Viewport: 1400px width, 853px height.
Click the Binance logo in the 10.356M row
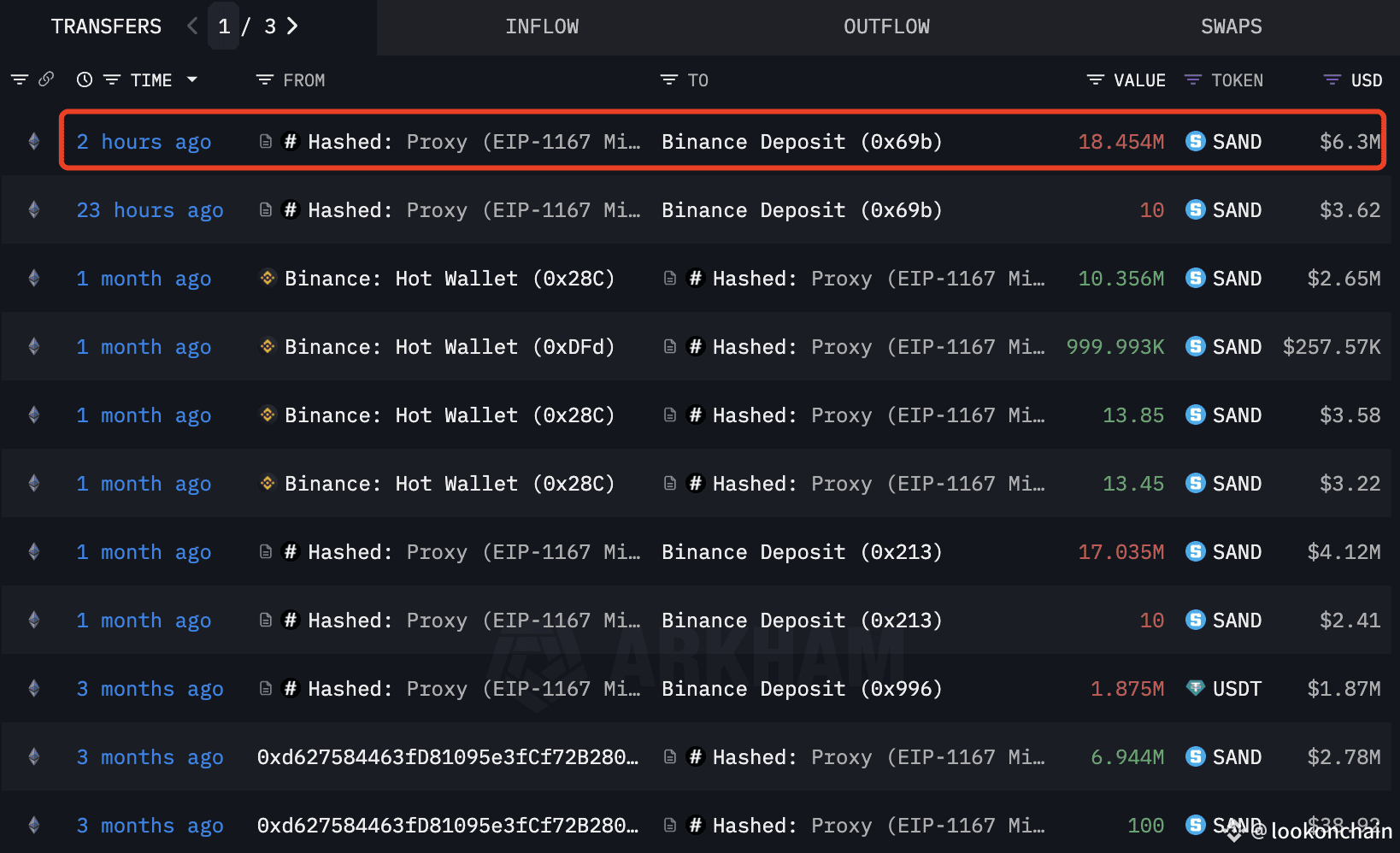(x=268, y=278)
